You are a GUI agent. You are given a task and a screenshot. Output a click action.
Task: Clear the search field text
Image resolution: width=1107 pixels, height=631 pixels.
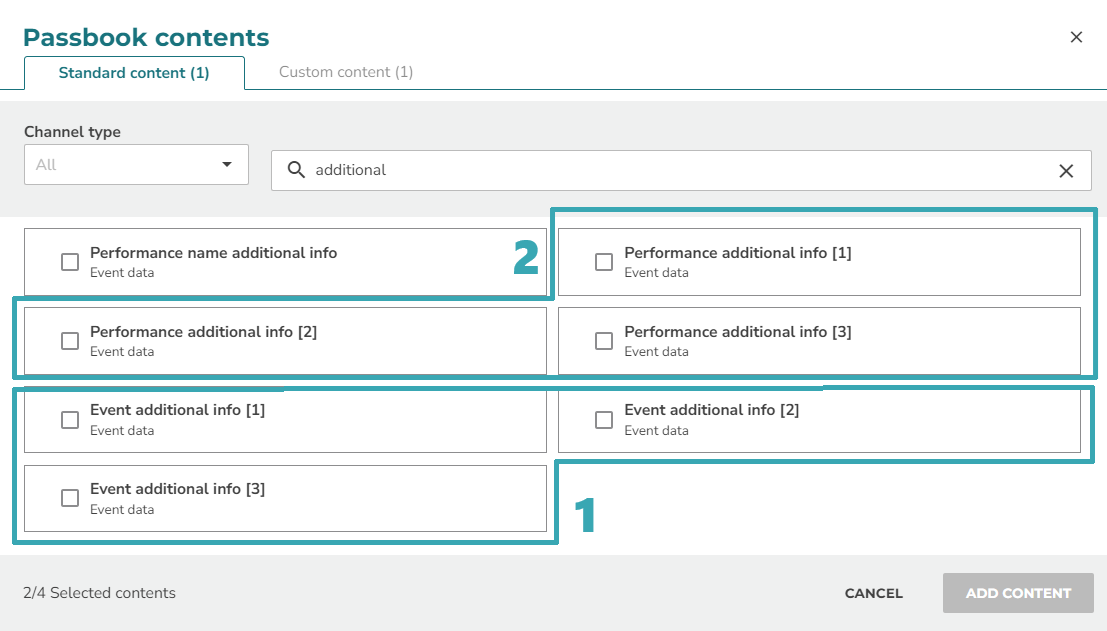coord(1066,171)
